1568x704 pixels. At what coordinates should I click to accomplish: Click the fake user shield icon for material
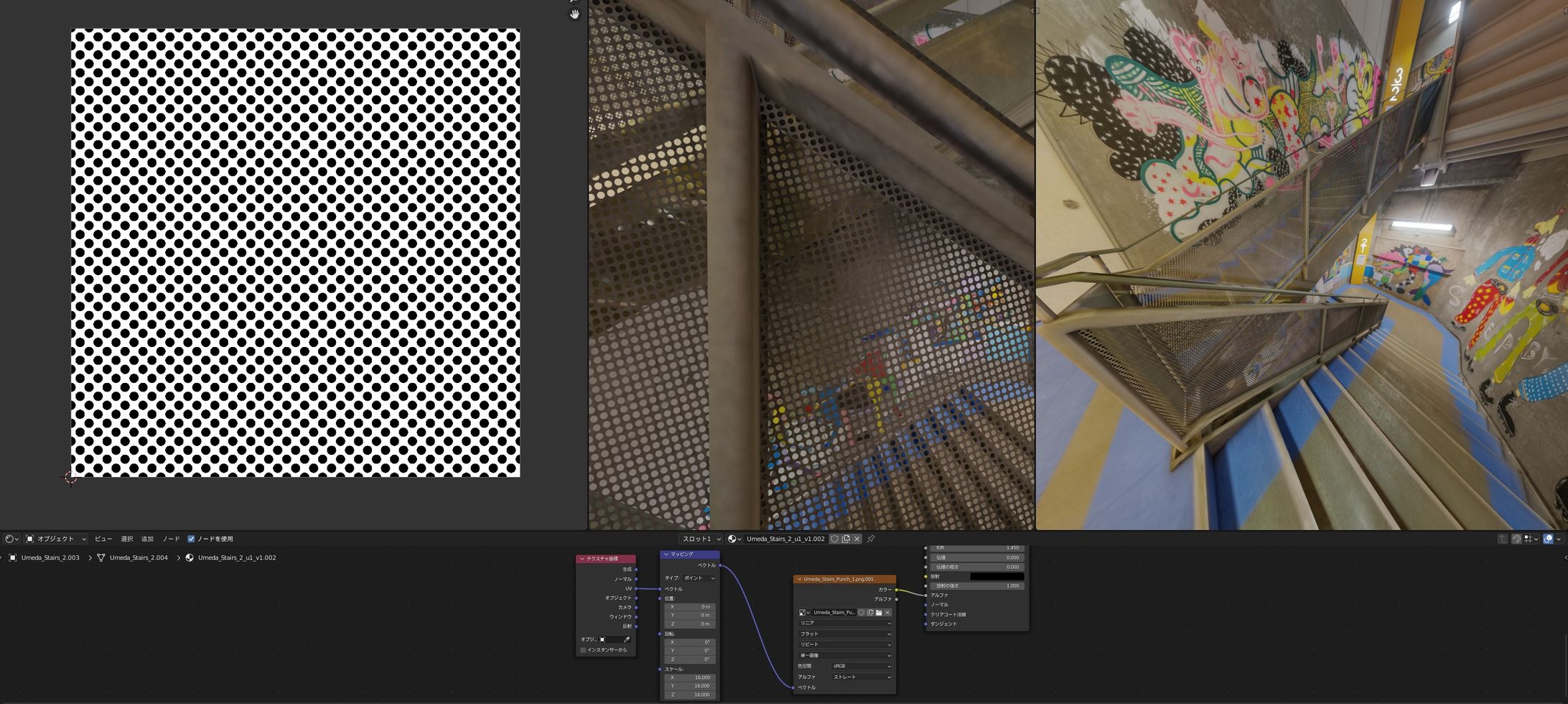click(x=834, y=539)
